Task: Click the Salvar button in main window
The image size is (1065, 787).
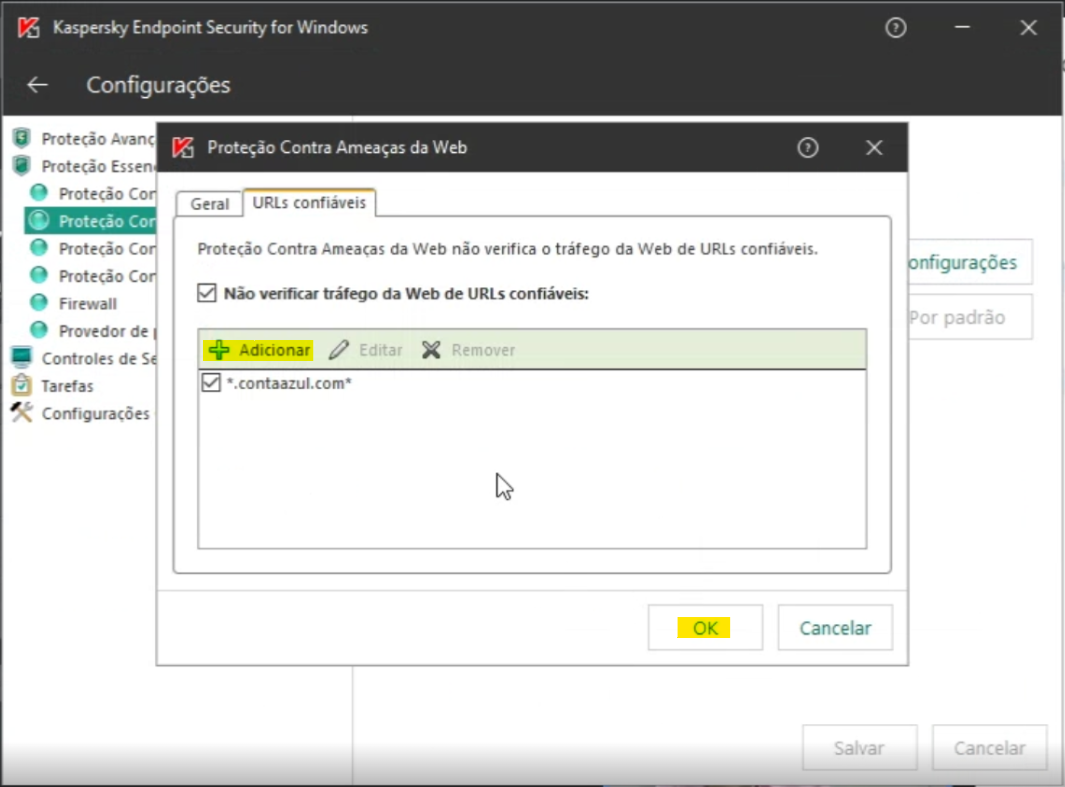Action: (x=859, y=748)
